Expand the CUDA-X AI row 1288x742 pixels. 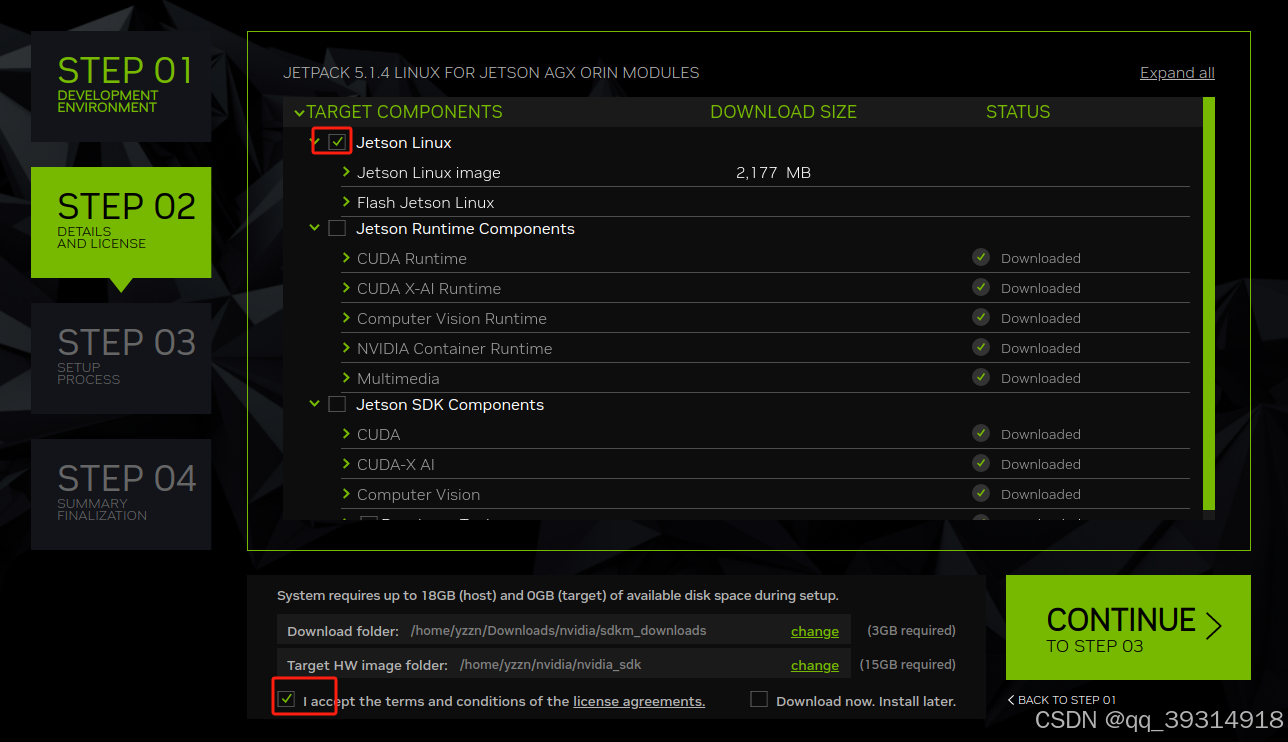(x=346, y=464)
